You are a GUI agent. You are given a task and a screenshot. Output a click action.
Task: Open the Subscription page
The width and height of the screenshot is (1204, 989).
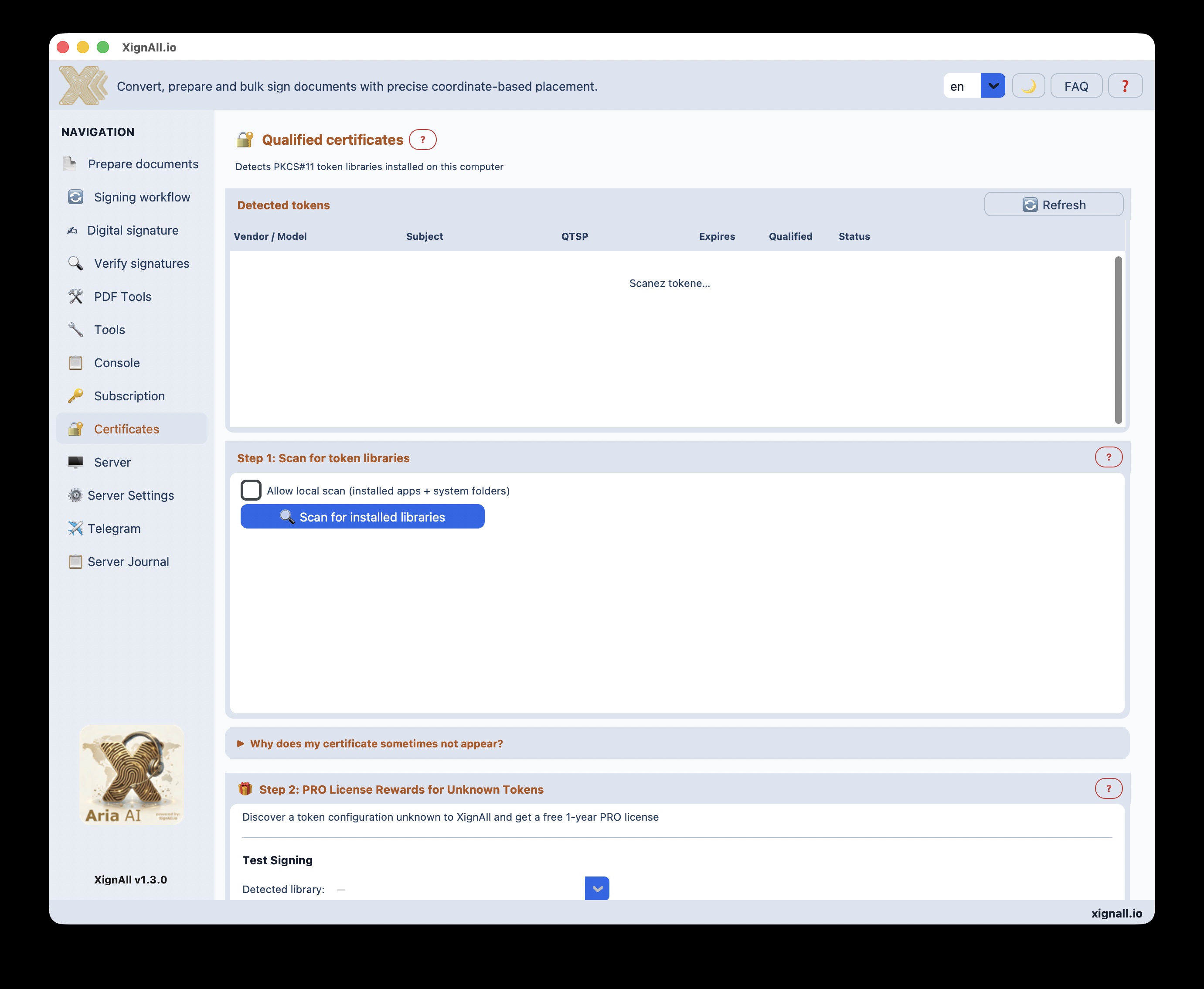pyautogui.click(x=132, y=396)
